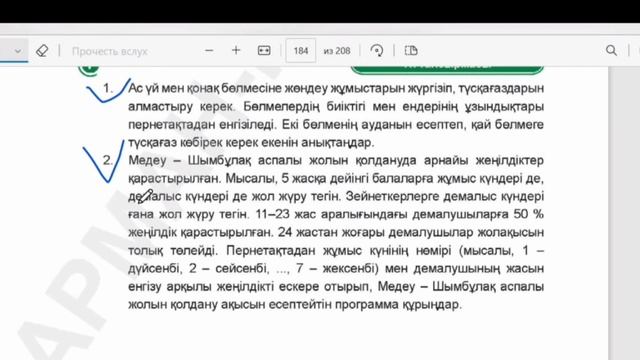Image resolution: width=640 pixels, height=360 pixels.
Task: Open search in the PDF
Action: (x=611, y=51)
